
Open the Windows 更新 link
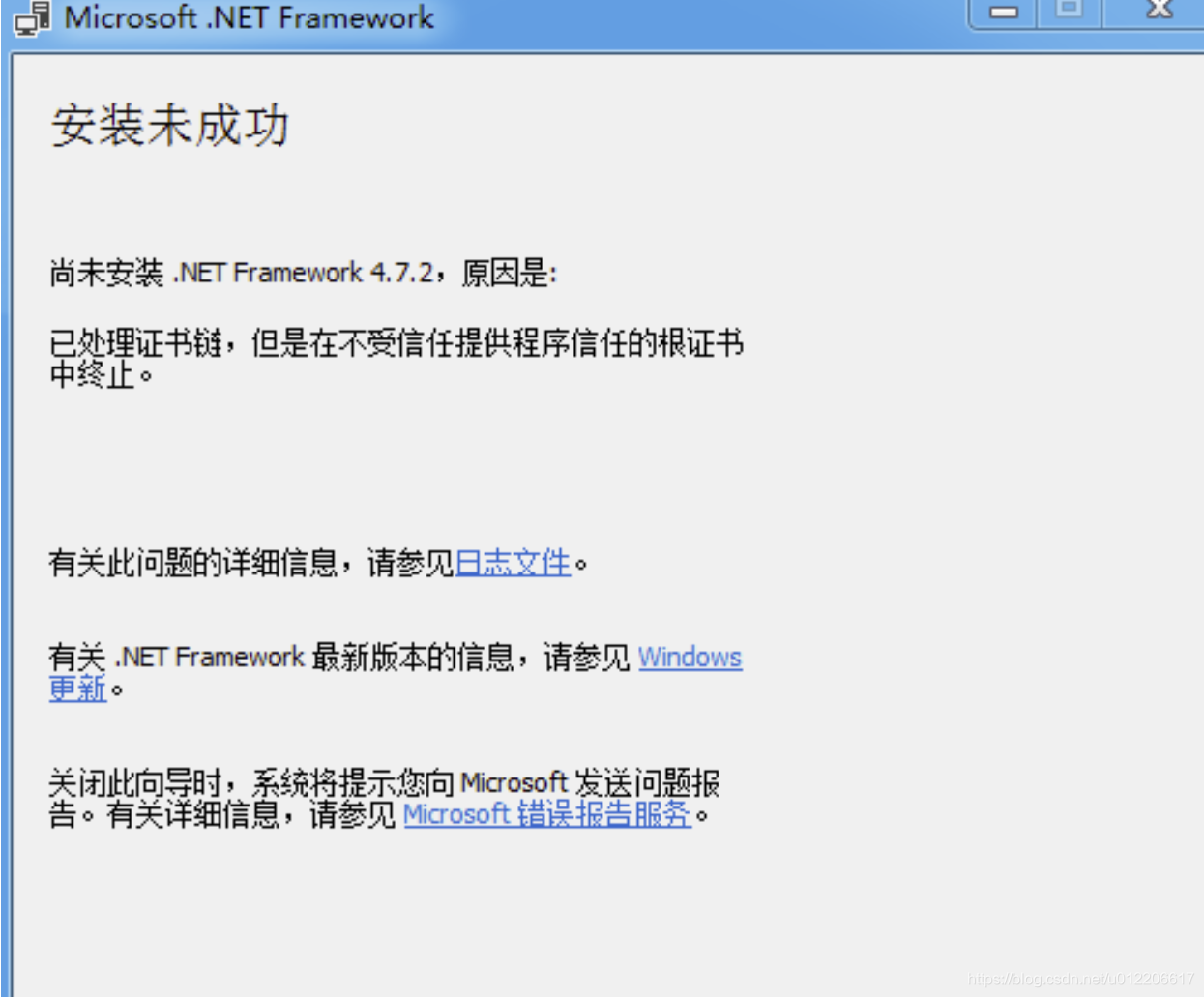[x=690, y=658]
